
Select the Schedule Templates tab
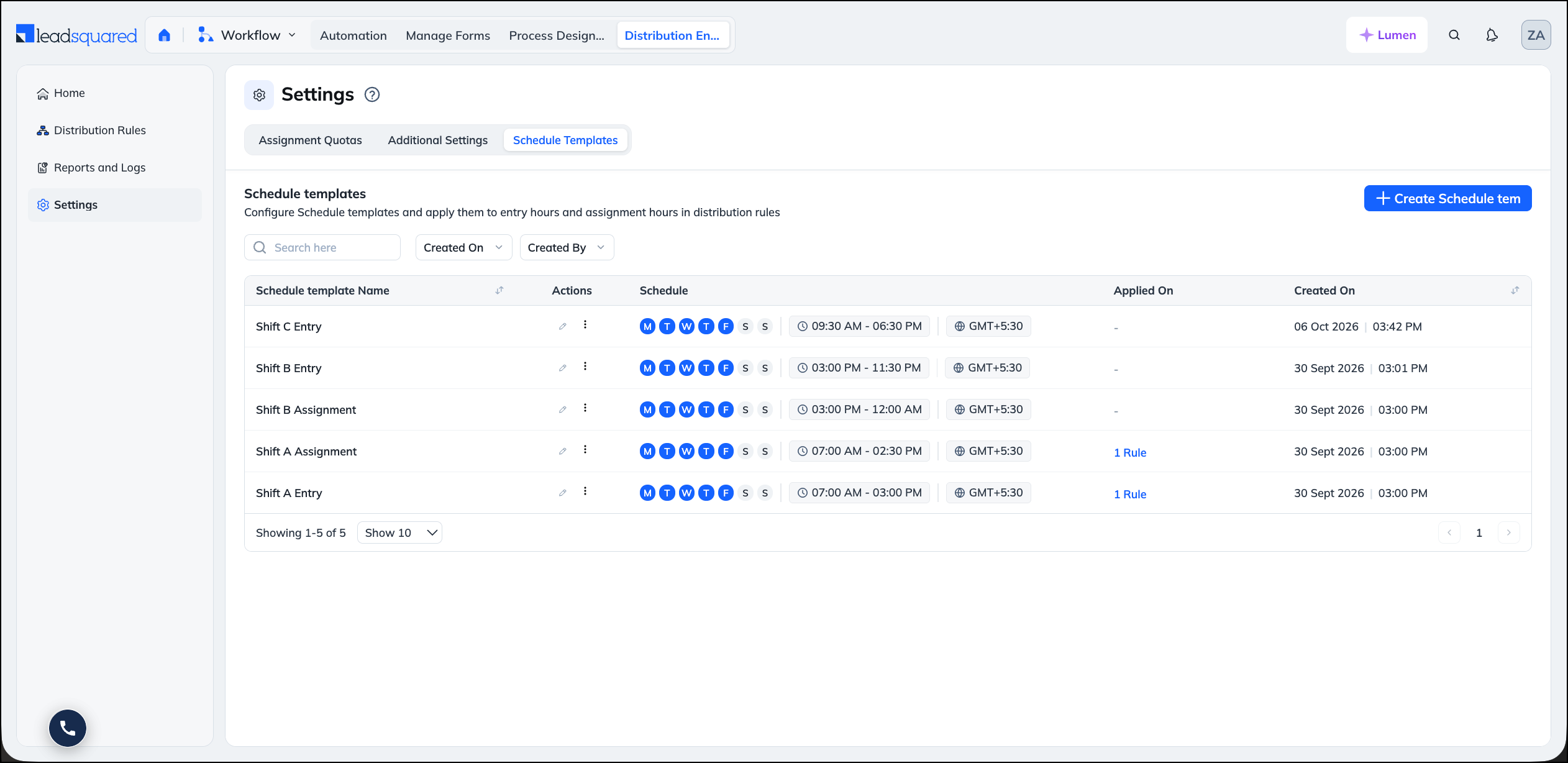pos(565,140)
